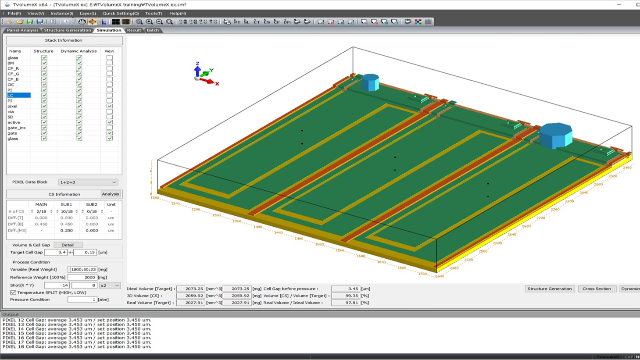This screenshot has height=360, width=640.
Task: Click the Pressure Condition input field
Action: 82,300
